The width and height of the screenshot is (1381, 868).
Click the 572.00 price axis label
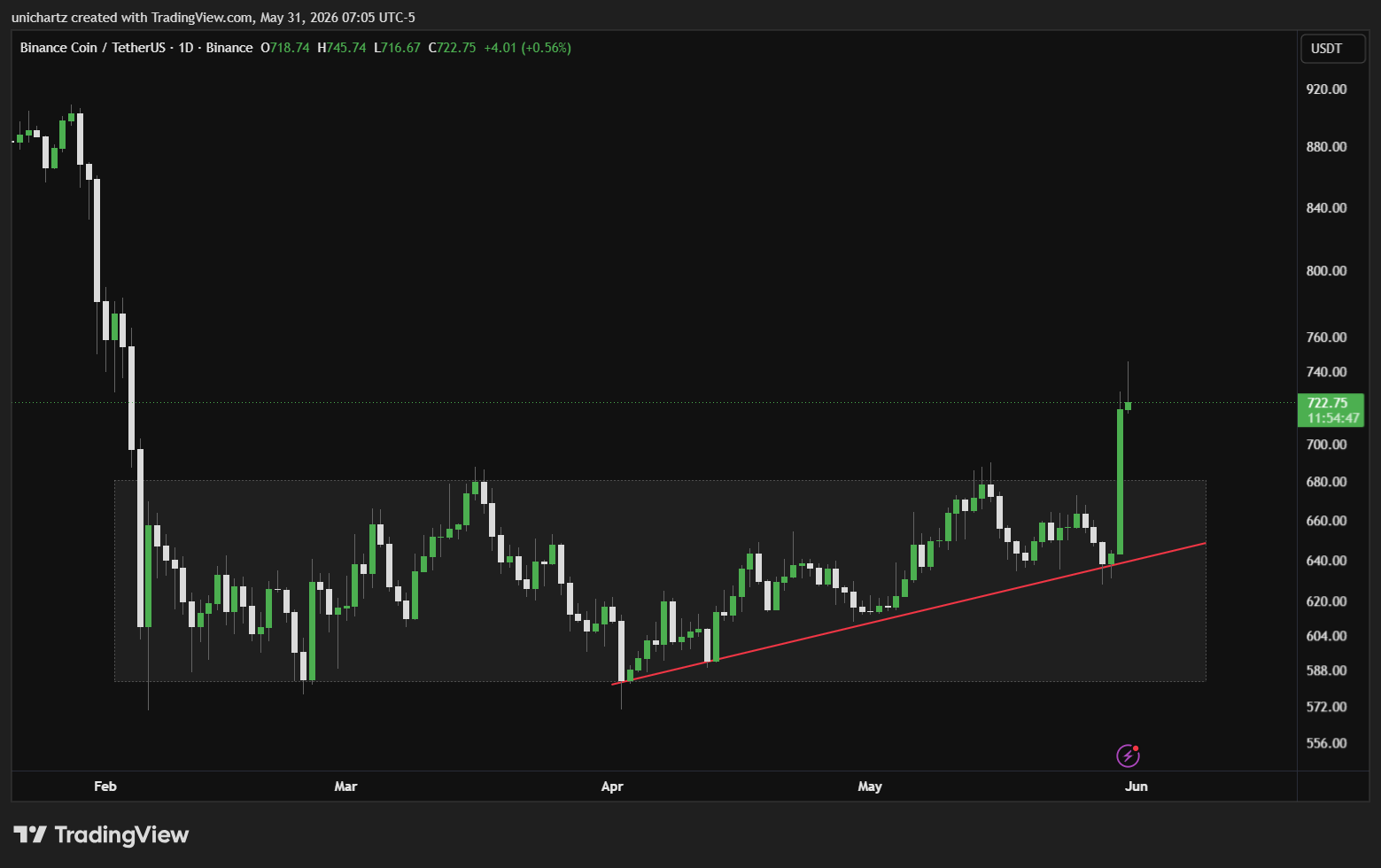(1326, 707)
